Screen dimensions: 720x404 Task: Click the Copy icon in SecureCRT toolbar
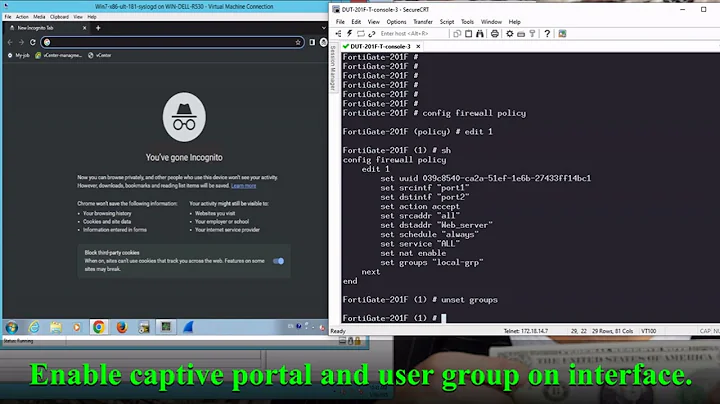point(457,34)
